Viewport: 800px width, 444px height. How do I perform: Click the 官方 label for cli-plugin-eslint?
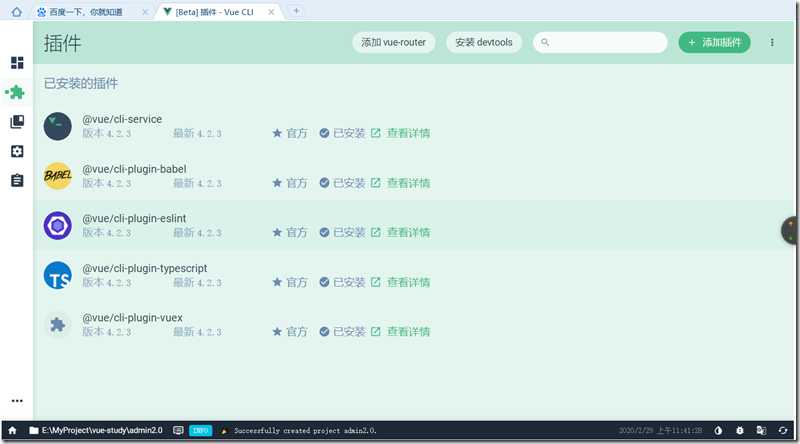tap(296, 232)
